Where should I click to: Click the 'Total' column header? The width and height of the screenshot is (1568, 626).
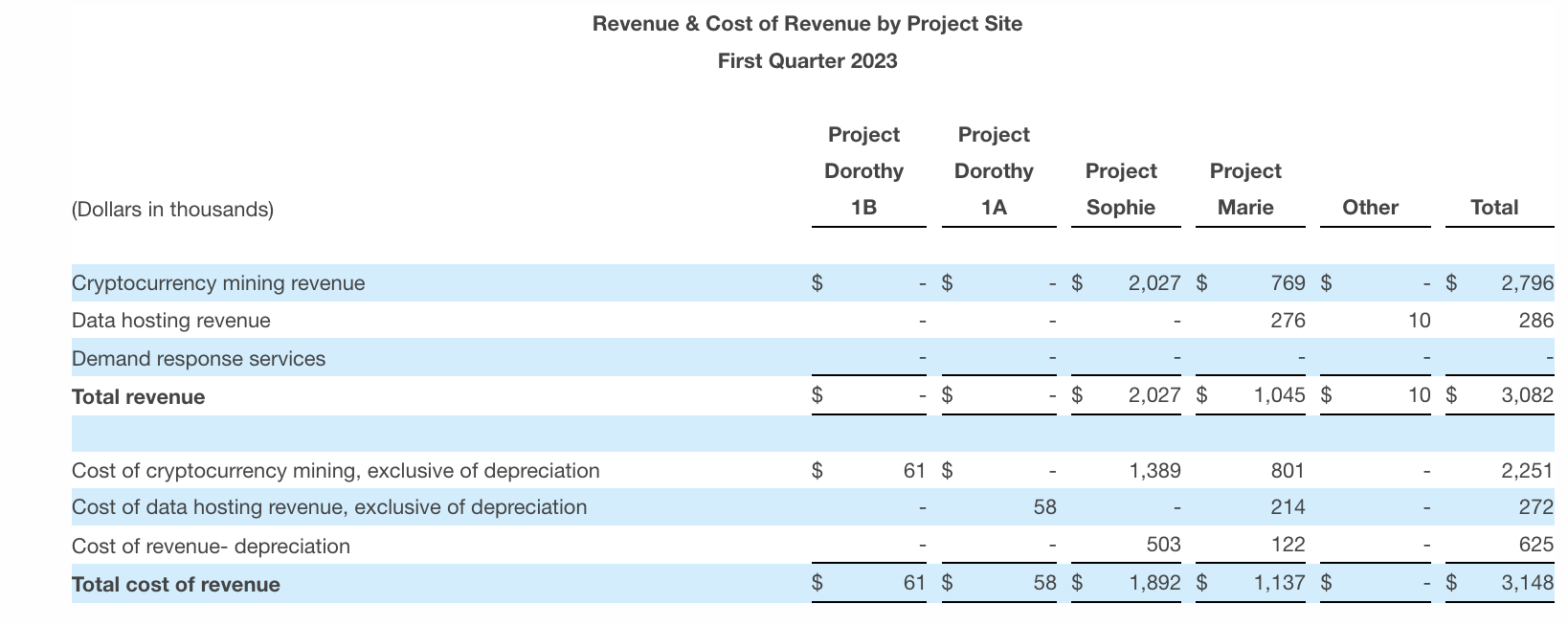point(1493,208)
